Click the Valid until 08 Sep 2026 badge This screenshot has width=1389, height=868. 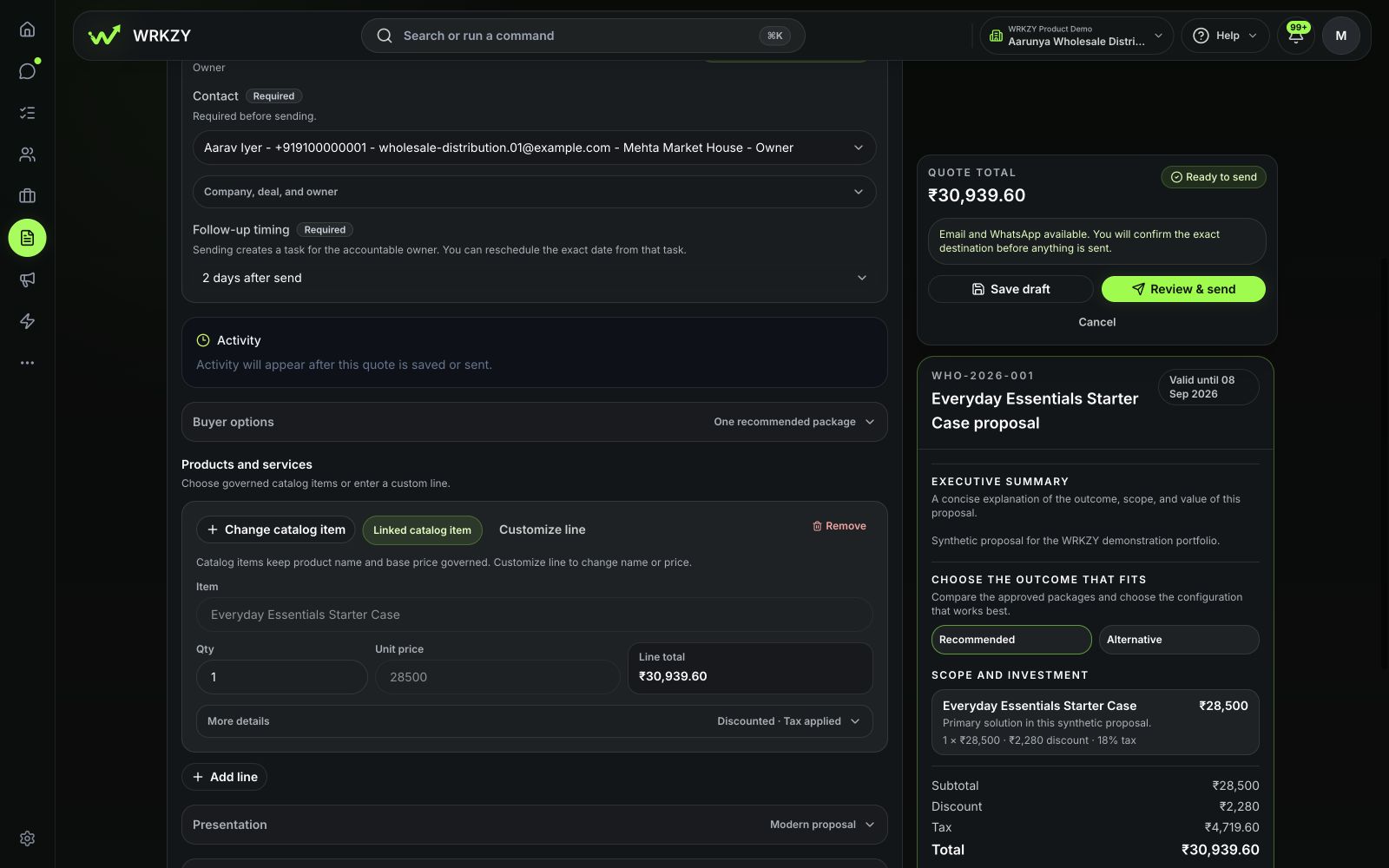point(1208,387)
